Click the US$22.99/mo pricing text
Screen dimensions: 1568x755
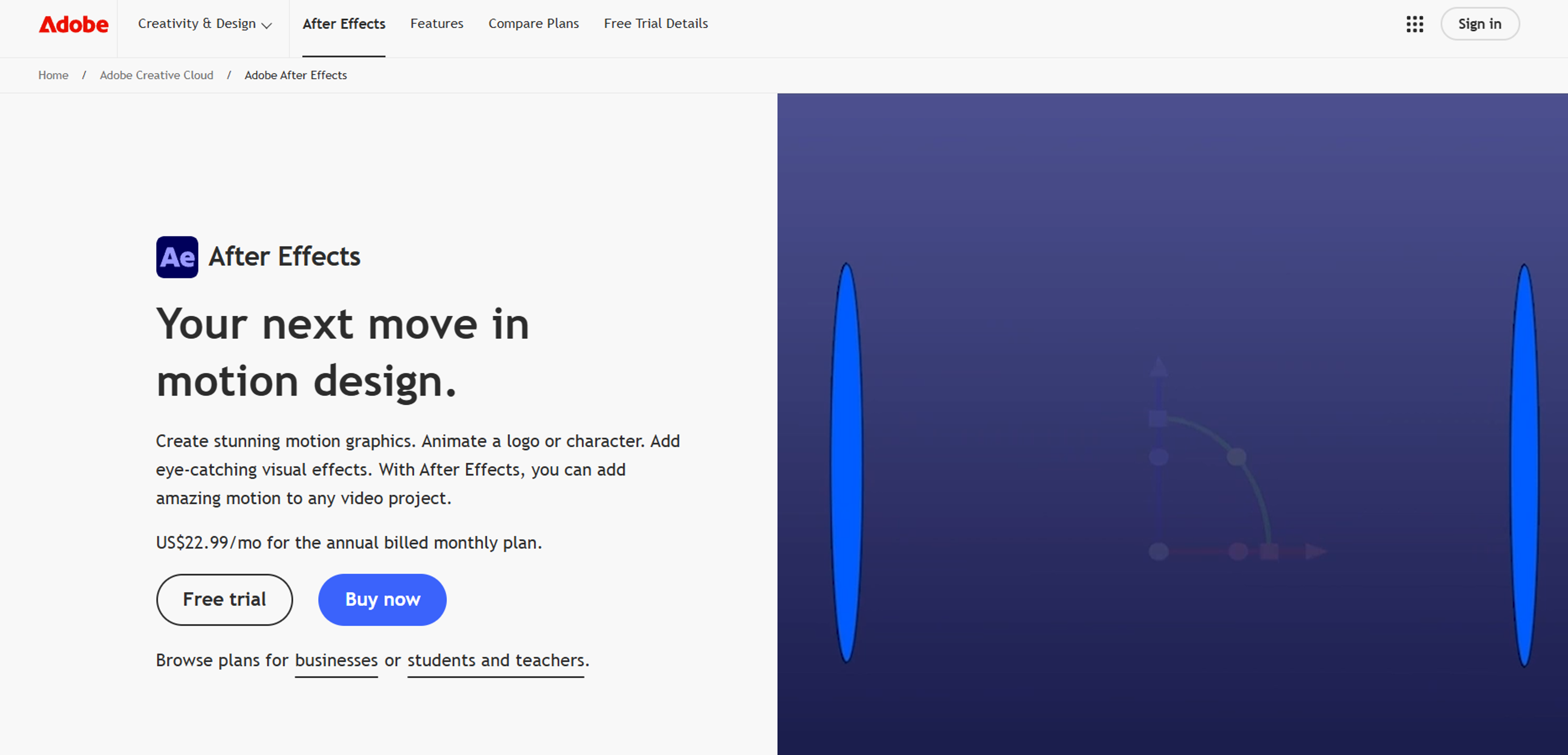point(349,543)
